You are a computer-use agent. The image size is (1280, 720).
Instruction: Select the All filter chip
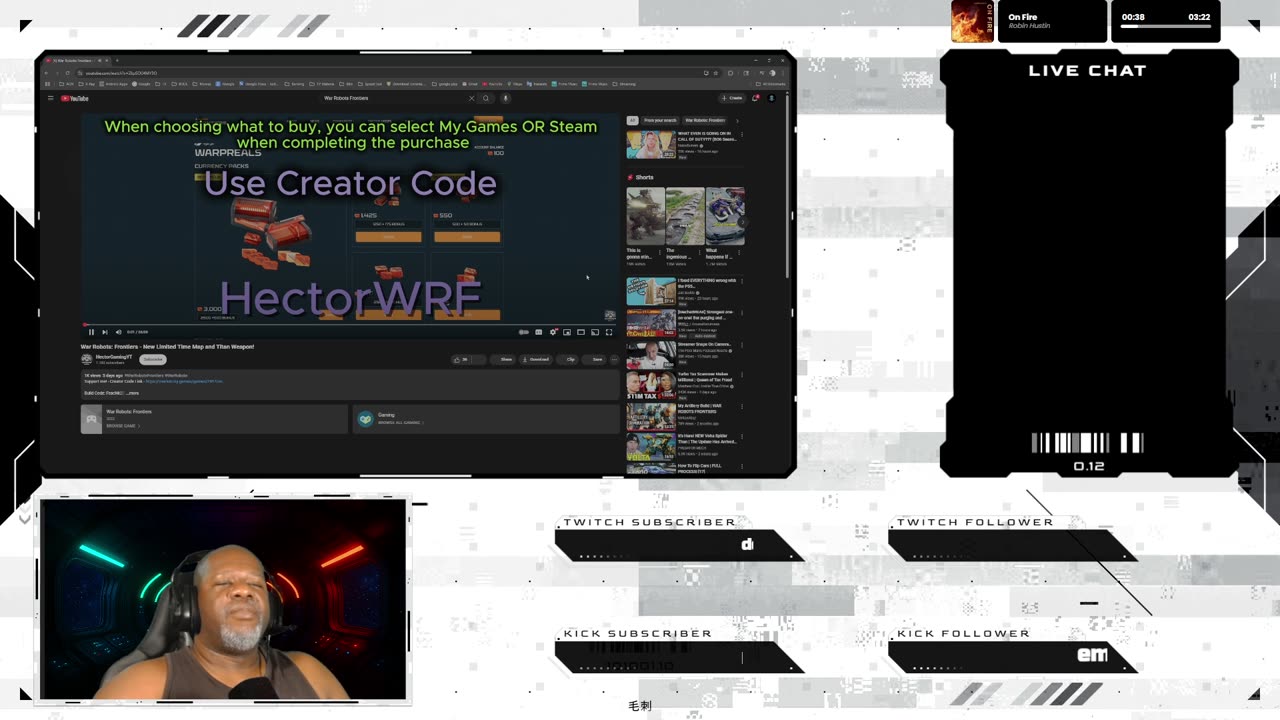coord(632,120)
